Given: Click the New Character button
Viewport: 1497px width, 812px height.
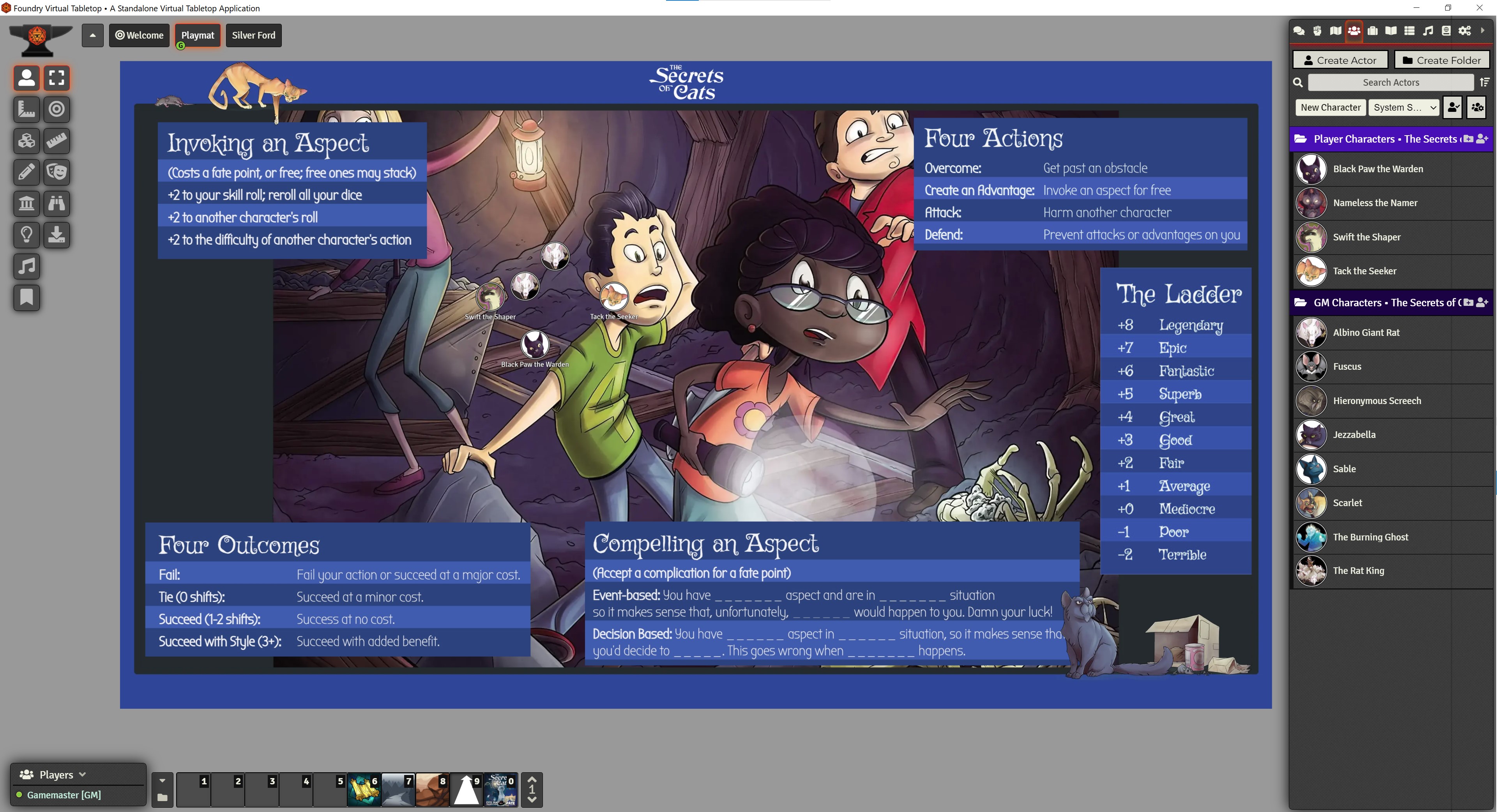Looking at the screenshot, I should tap(1330, 108).
